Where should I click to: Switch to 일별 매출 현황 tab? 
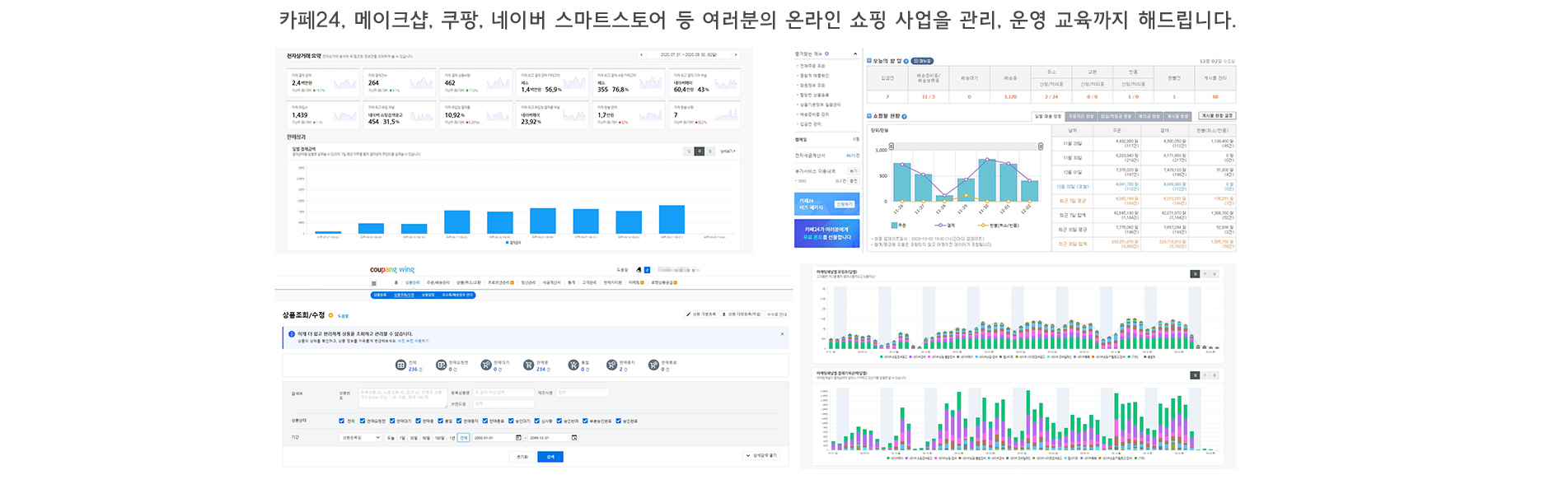(1048, 116)
